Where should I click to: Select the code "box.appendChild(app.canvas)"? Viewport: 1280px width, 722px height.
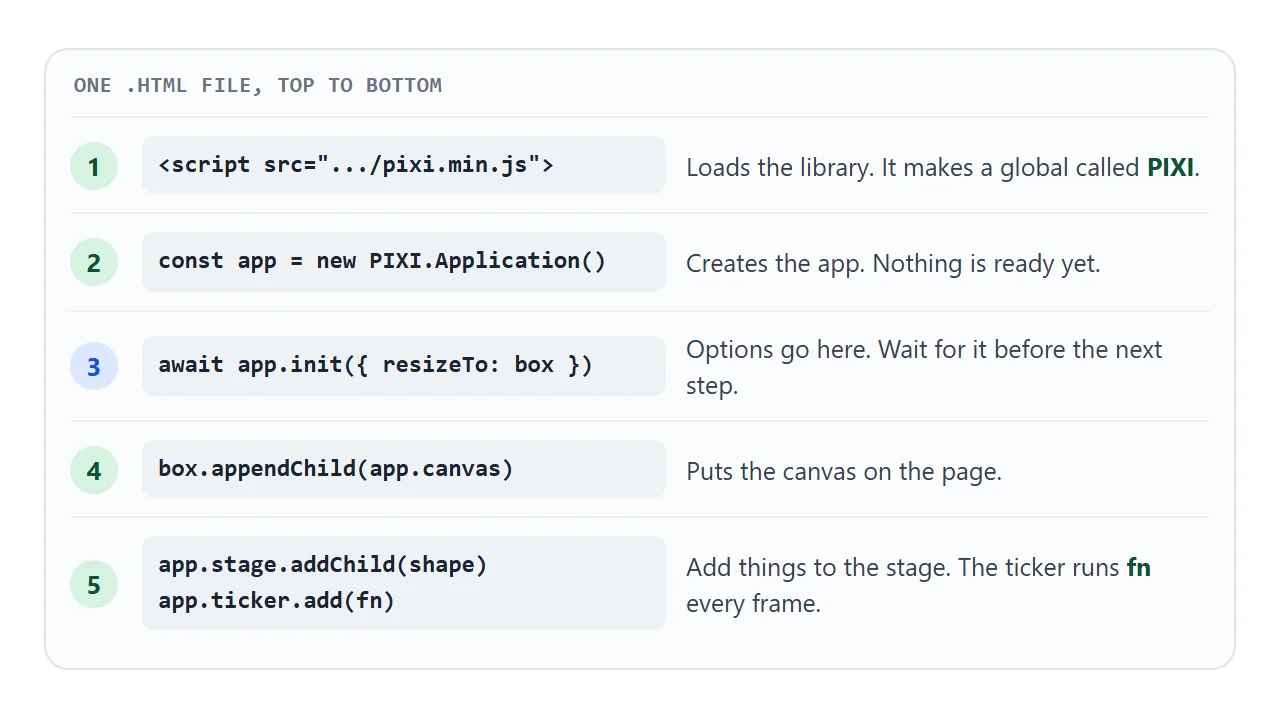point(336,468)
